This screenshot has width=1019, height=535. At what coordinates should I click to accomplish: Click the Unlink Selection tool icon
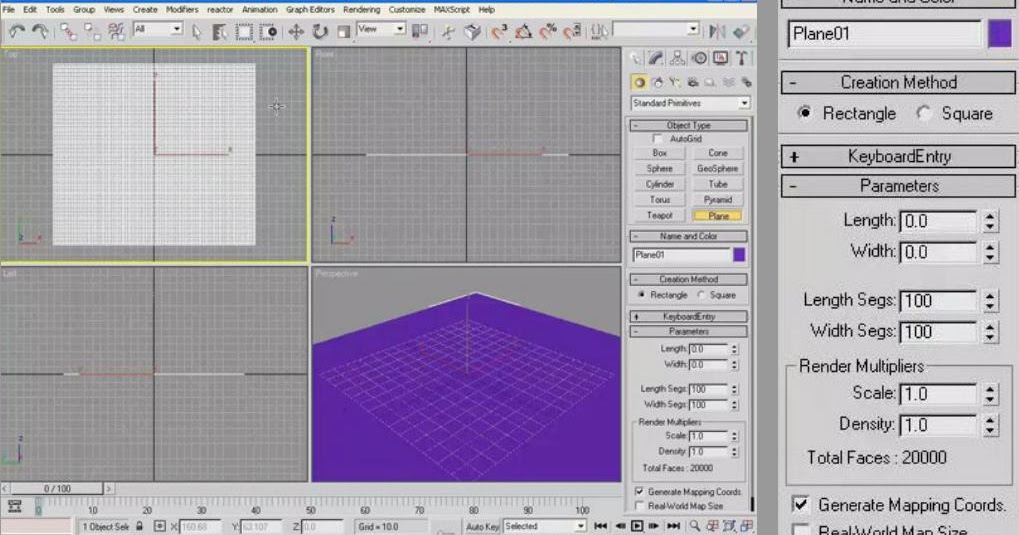[92, 31]
